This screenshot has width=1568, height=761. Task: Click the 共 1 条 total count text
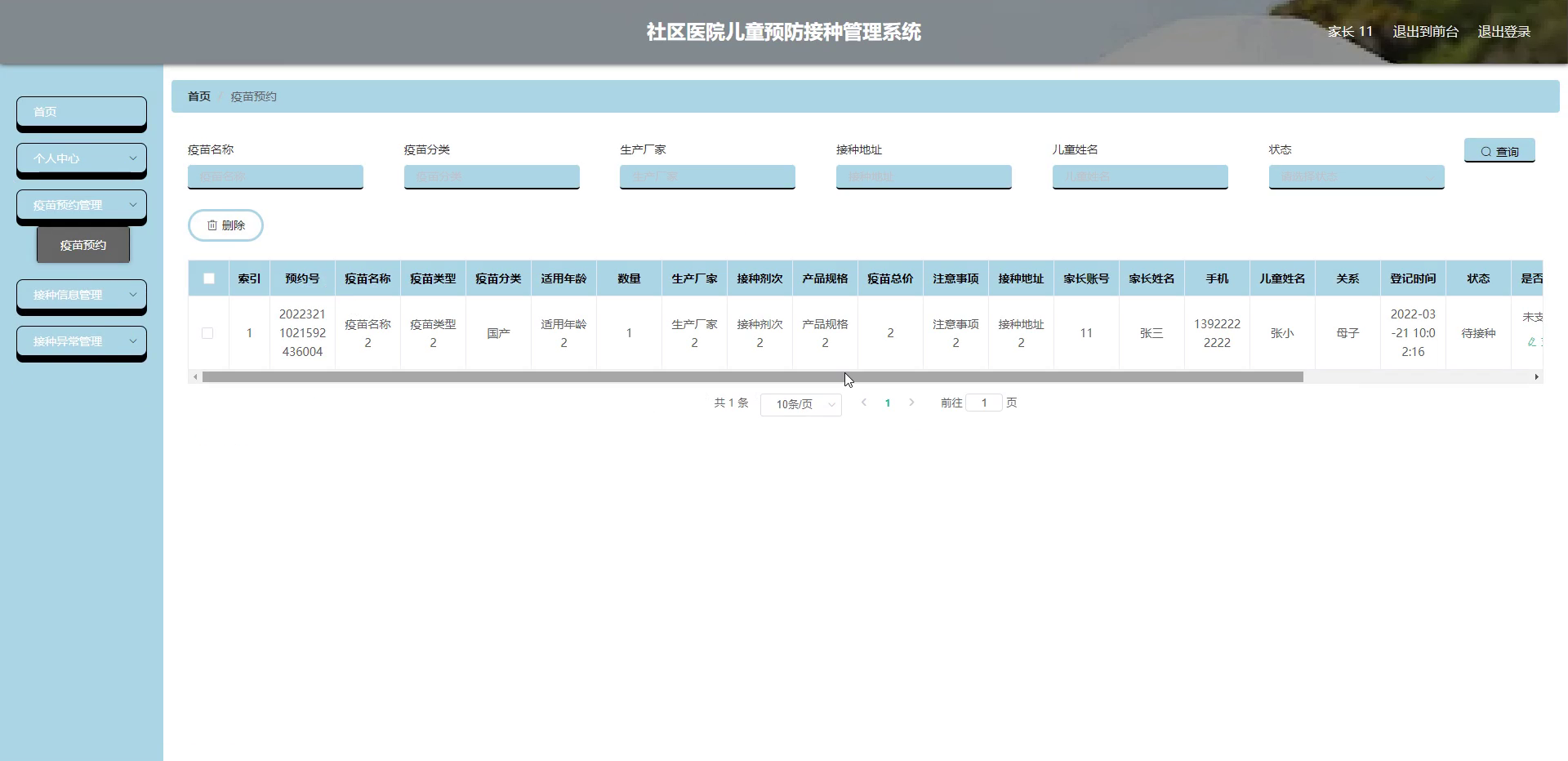coord(731,403)
